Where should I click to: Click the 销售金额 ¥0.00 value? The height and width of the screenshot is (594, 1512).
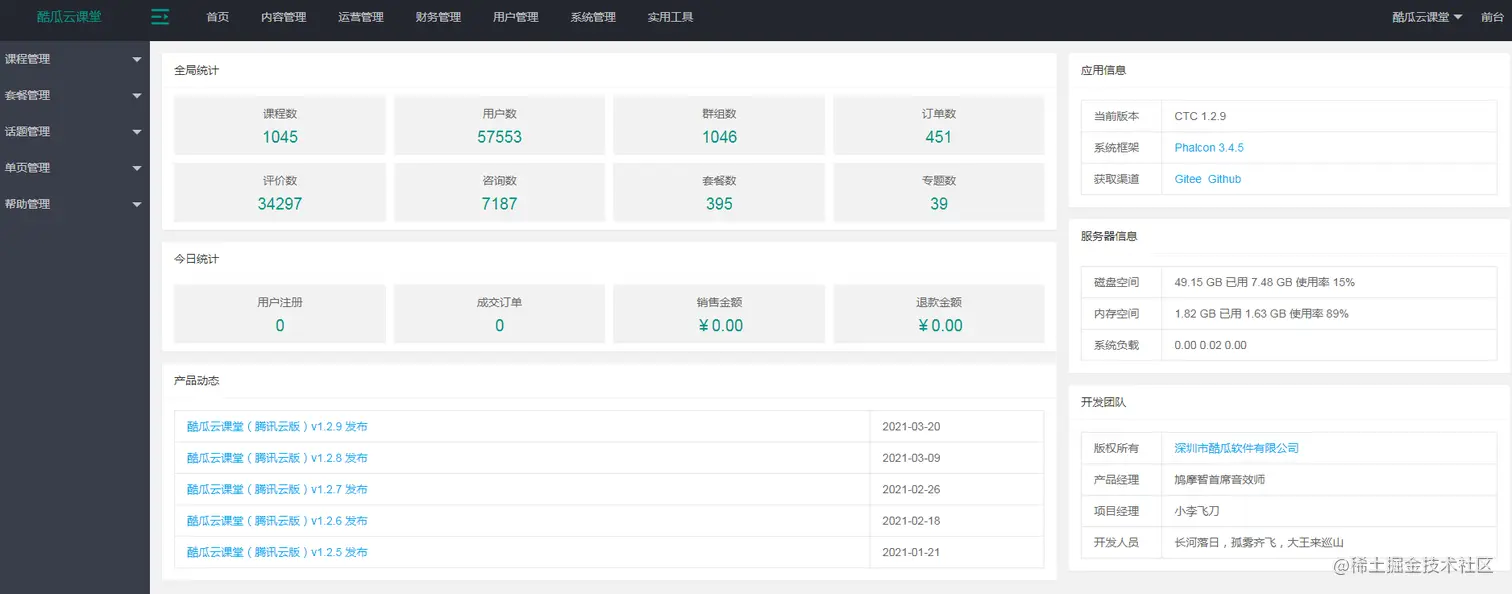click(719, 325)
